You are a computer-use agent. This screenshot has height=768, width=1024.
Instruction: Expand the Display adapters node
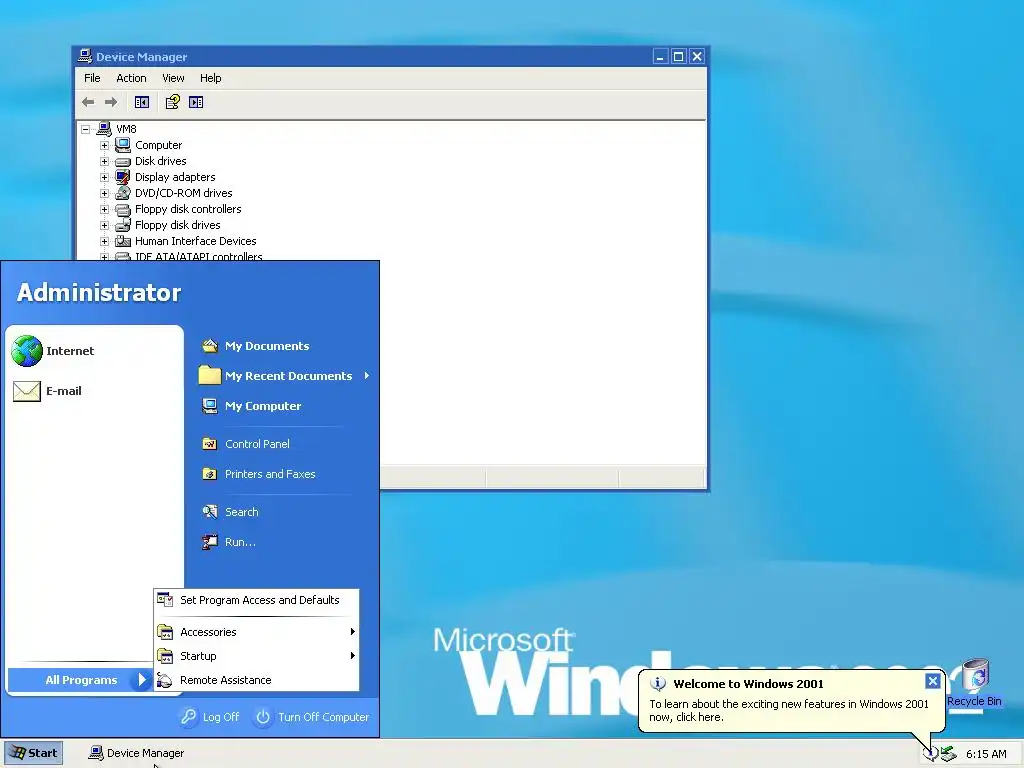click(104, 177)
